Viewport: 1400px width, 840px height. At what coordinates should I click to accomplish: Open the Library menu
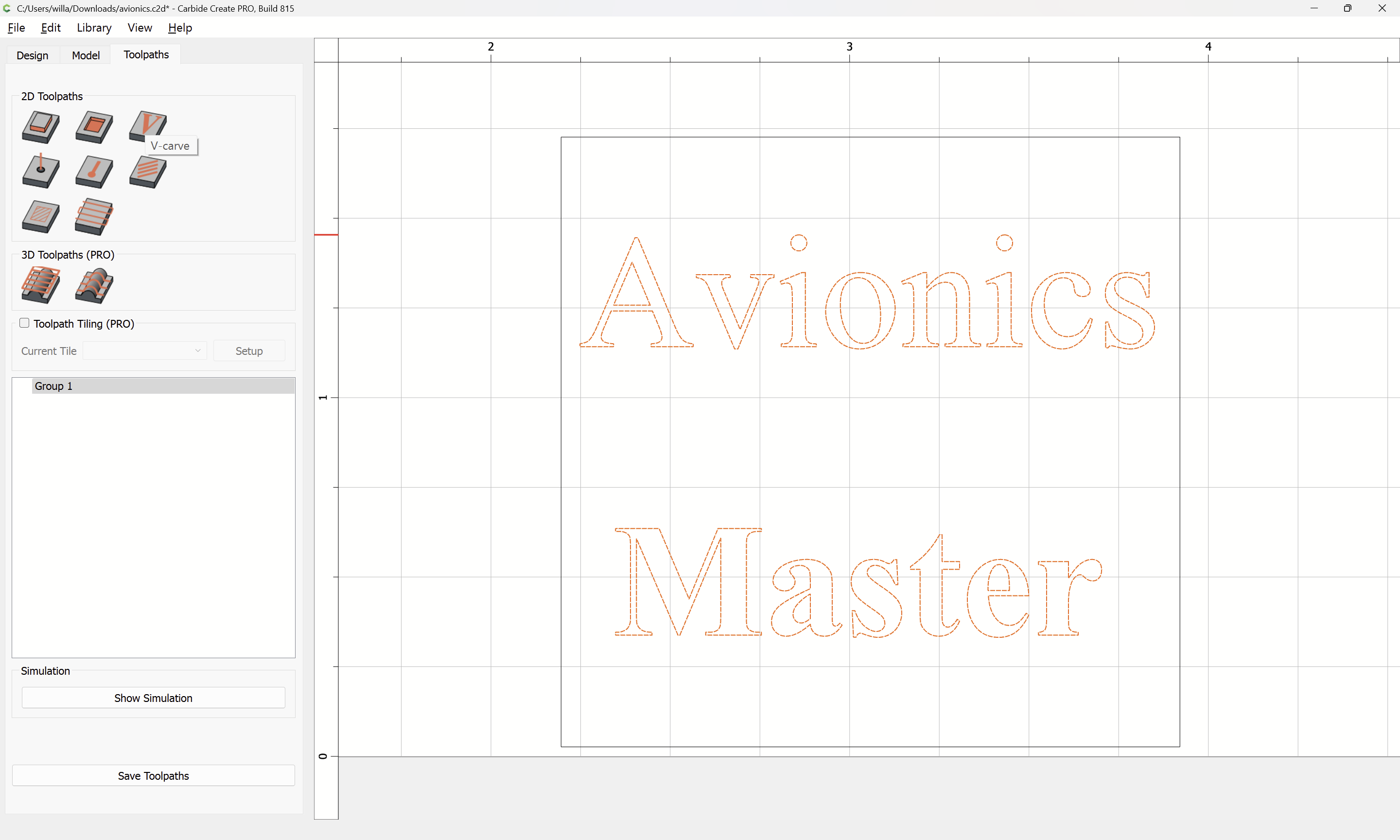tap(94, 27)
